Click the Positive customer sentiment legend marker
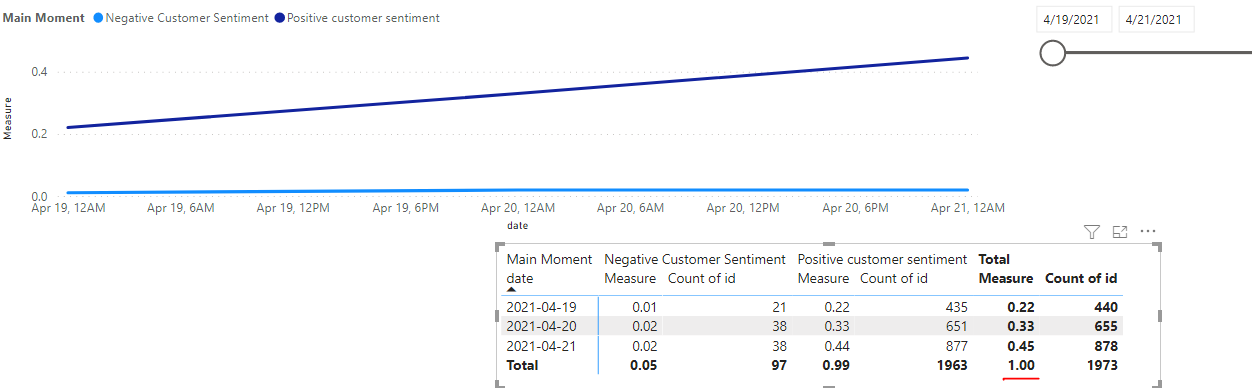 280,18
